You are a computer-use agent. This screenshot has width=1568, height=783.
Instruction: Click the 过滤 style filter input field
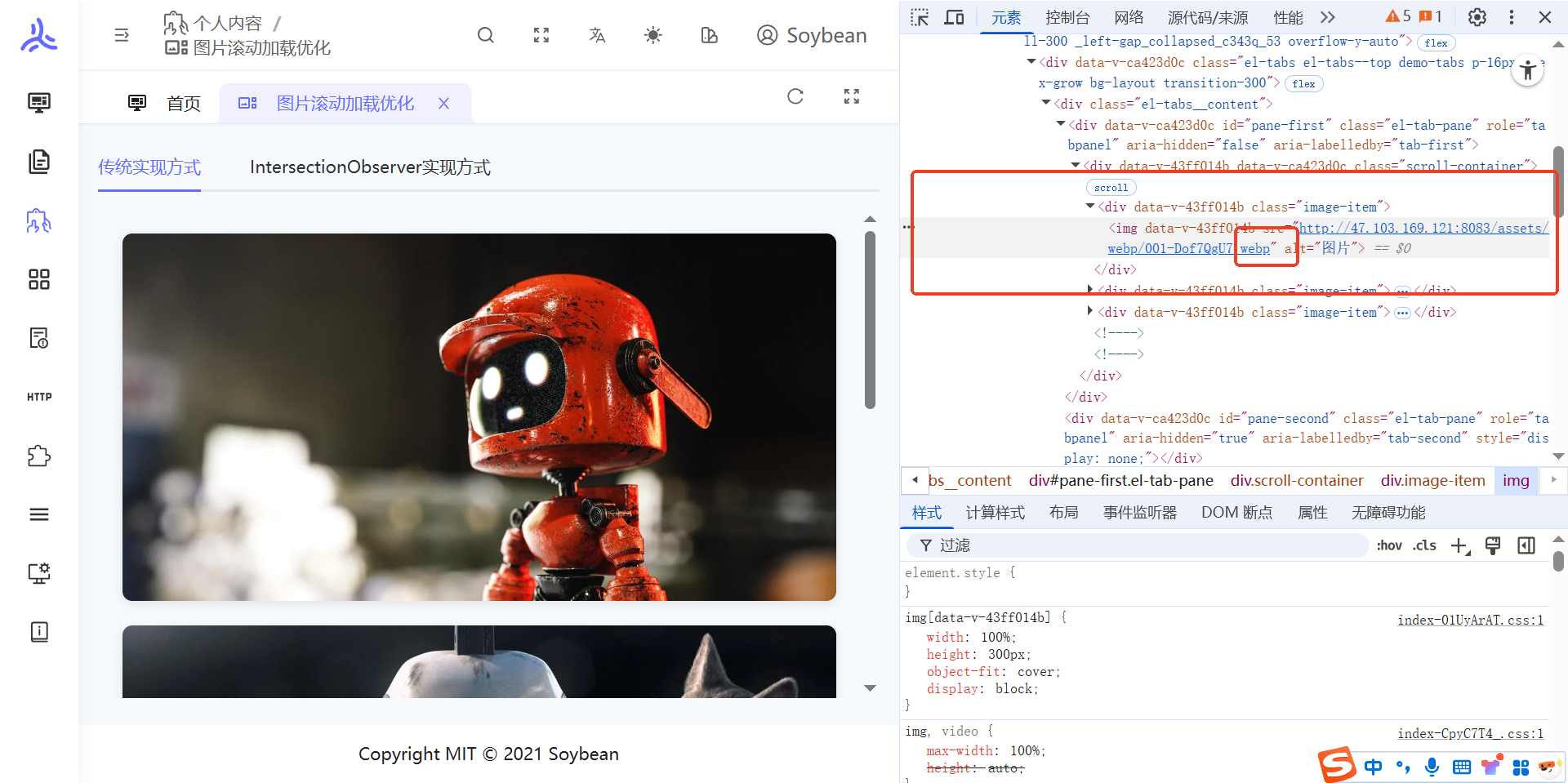pos(1062,545)
